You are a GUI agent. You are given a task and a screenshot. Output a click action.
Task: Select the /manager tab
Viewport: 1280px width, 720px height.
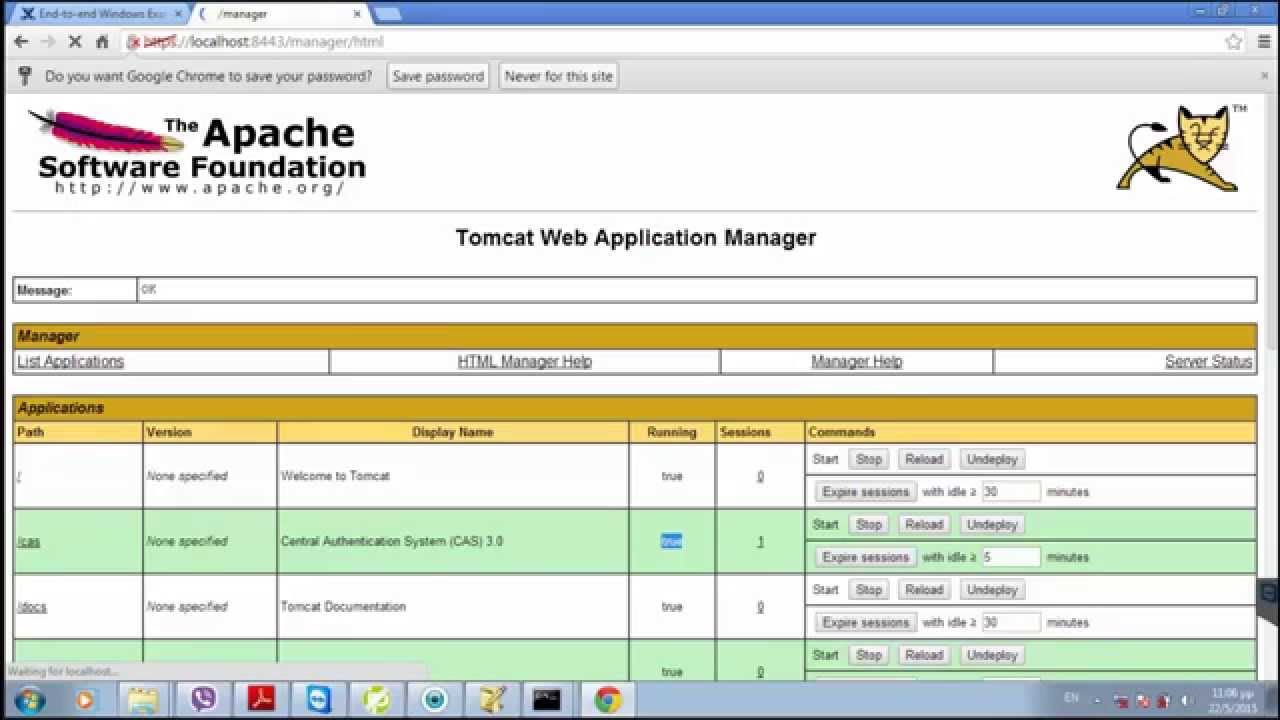pyautogui.click(x=280, y=14)
